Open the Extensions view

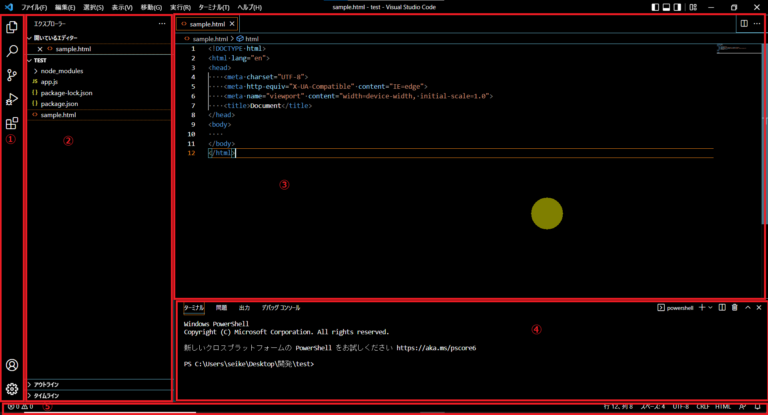(12, 124)
